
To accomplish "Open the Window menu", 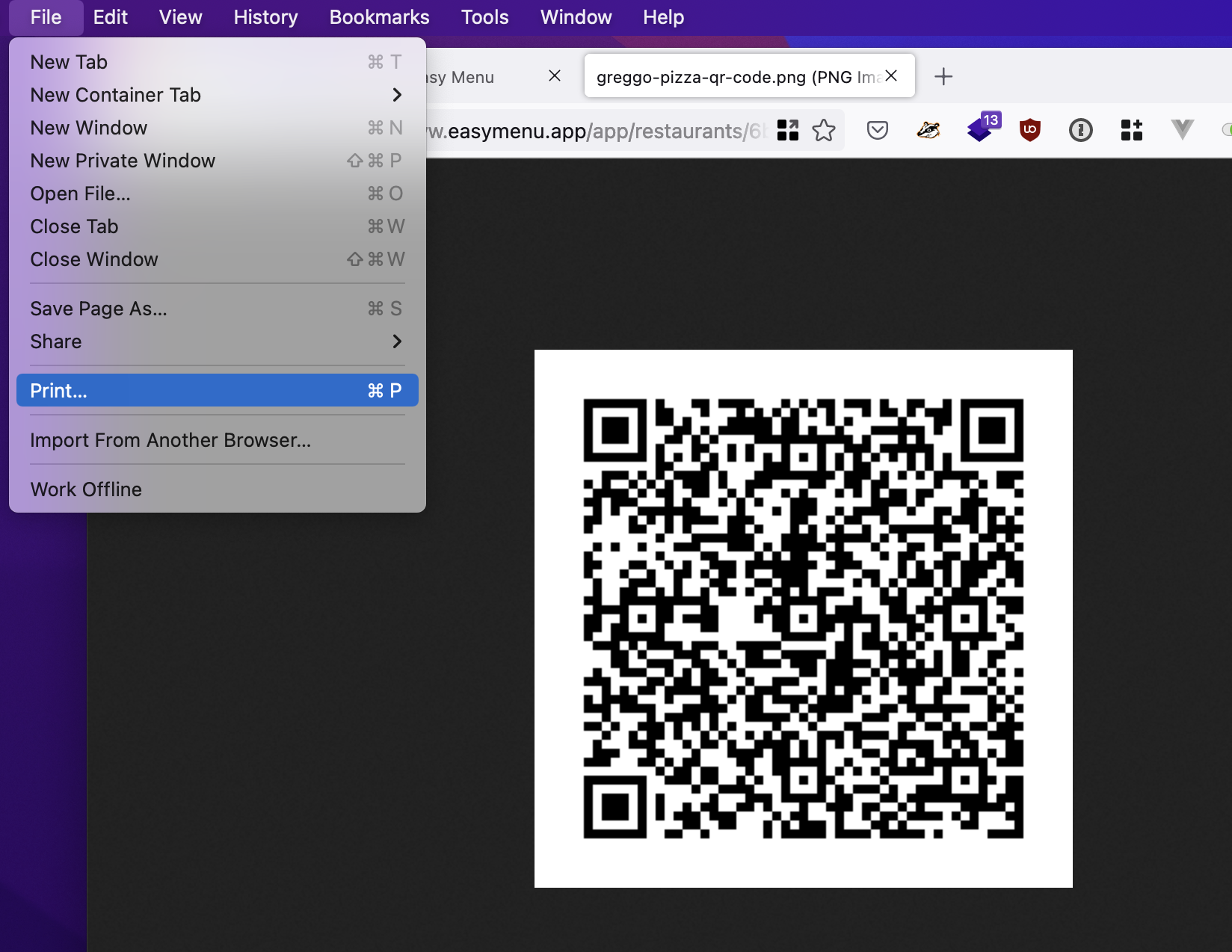I will click(x=576, y=17).
